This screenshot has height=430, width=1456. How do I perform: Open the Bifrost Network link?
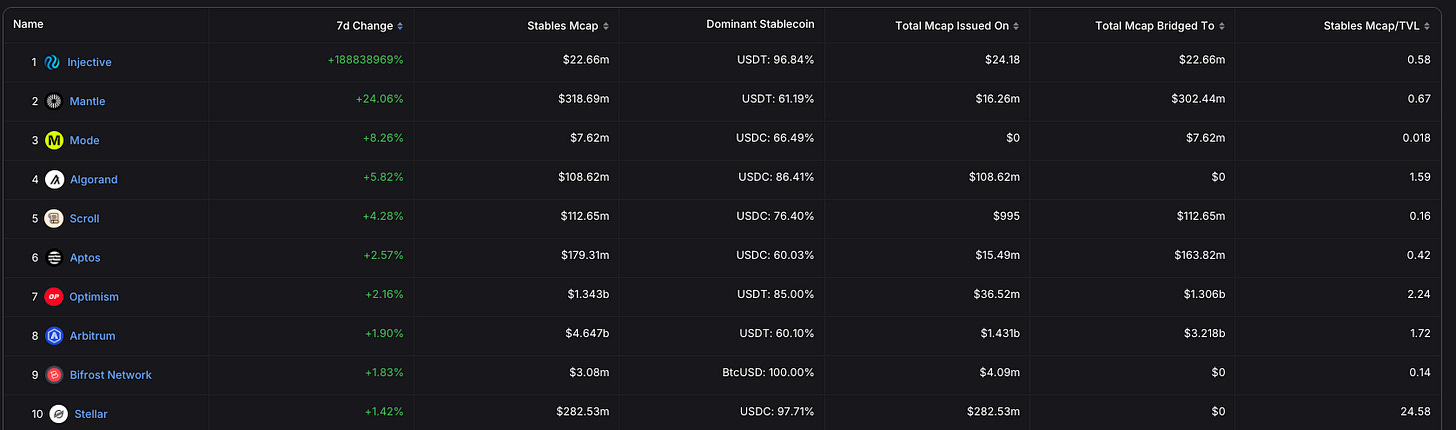pyautogui.click(x=110, y=374)
